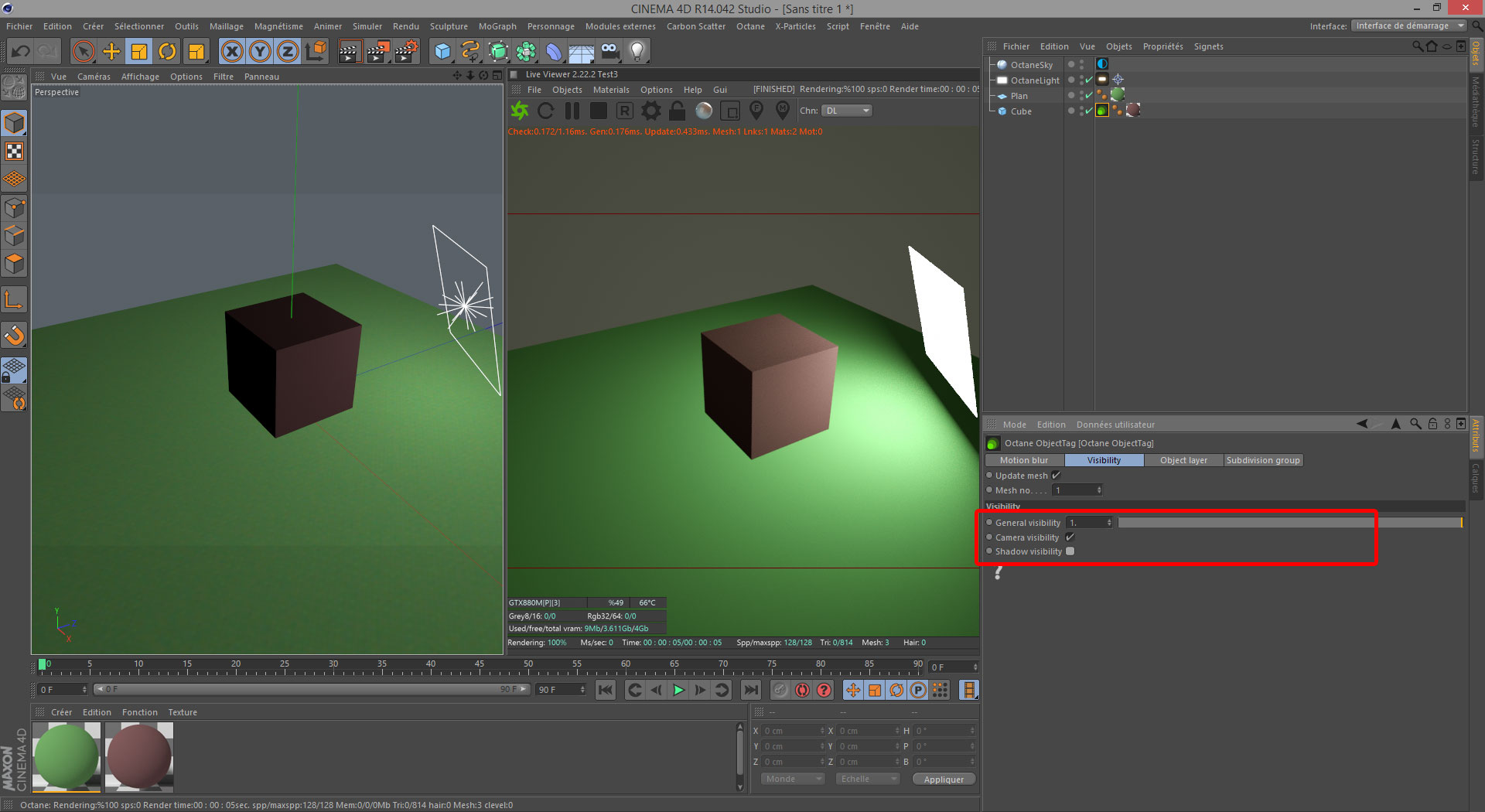Select the green material thumbnail
Screen dimensions: 1485x812
[x=67, y=756]
